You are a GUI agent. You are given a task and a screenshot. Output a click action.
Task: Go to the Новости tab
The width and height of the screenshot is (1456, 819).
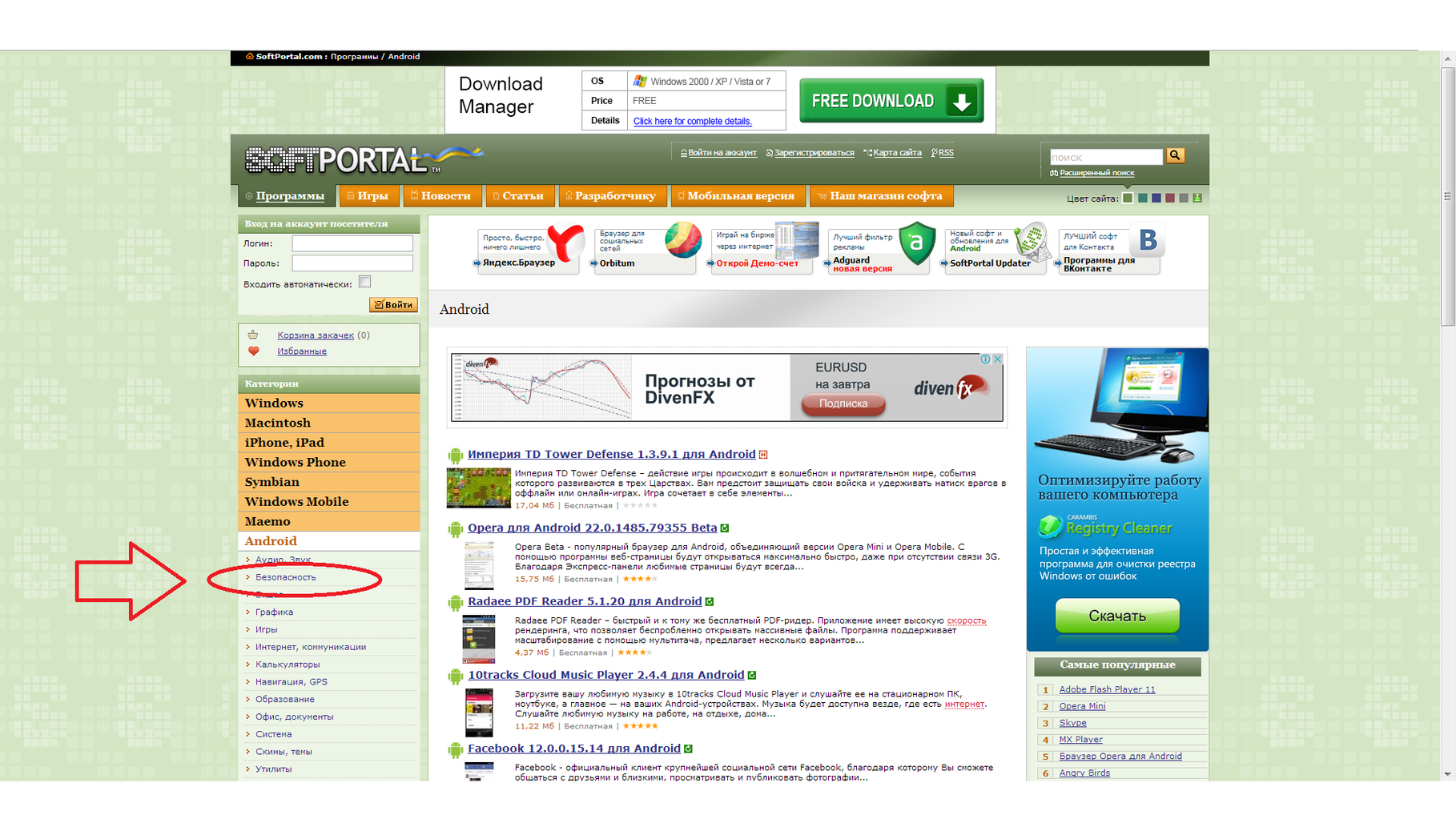441,196
